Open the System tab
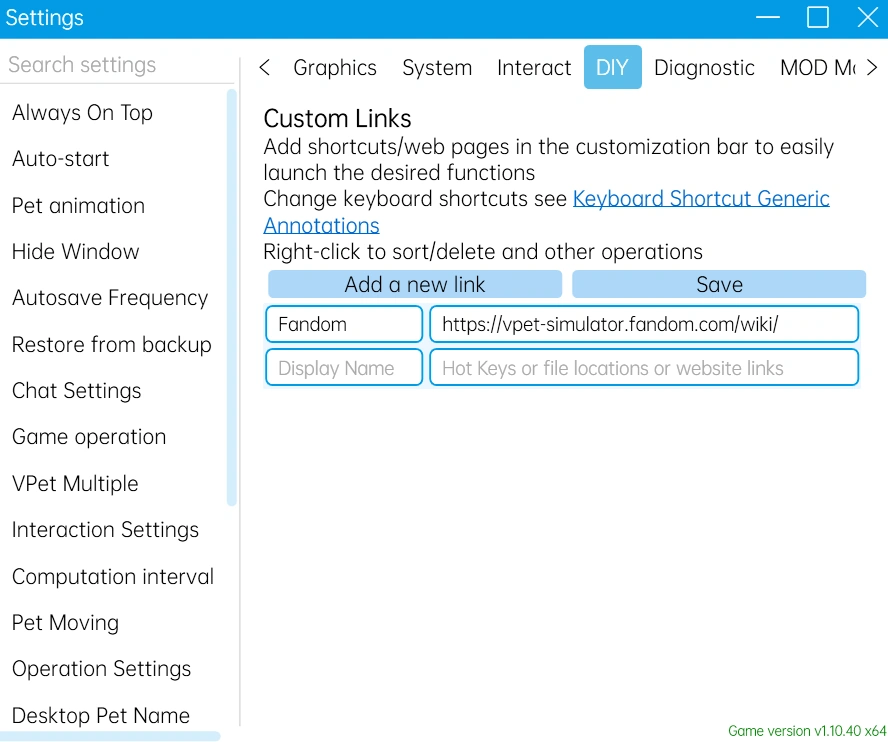This screenshot has height=742, width=888. click(x=437, y=68)
